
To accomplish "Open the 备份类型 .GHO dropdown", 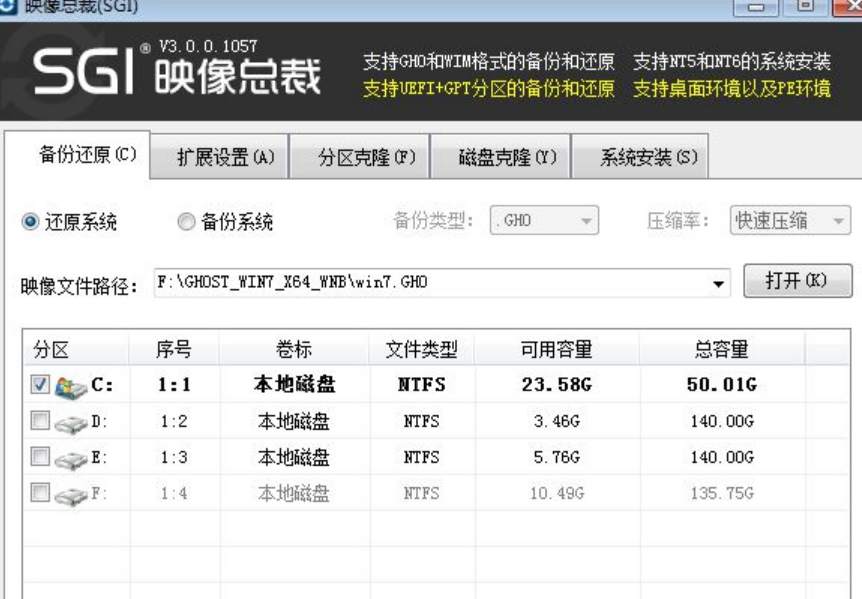I will [544, 220].
